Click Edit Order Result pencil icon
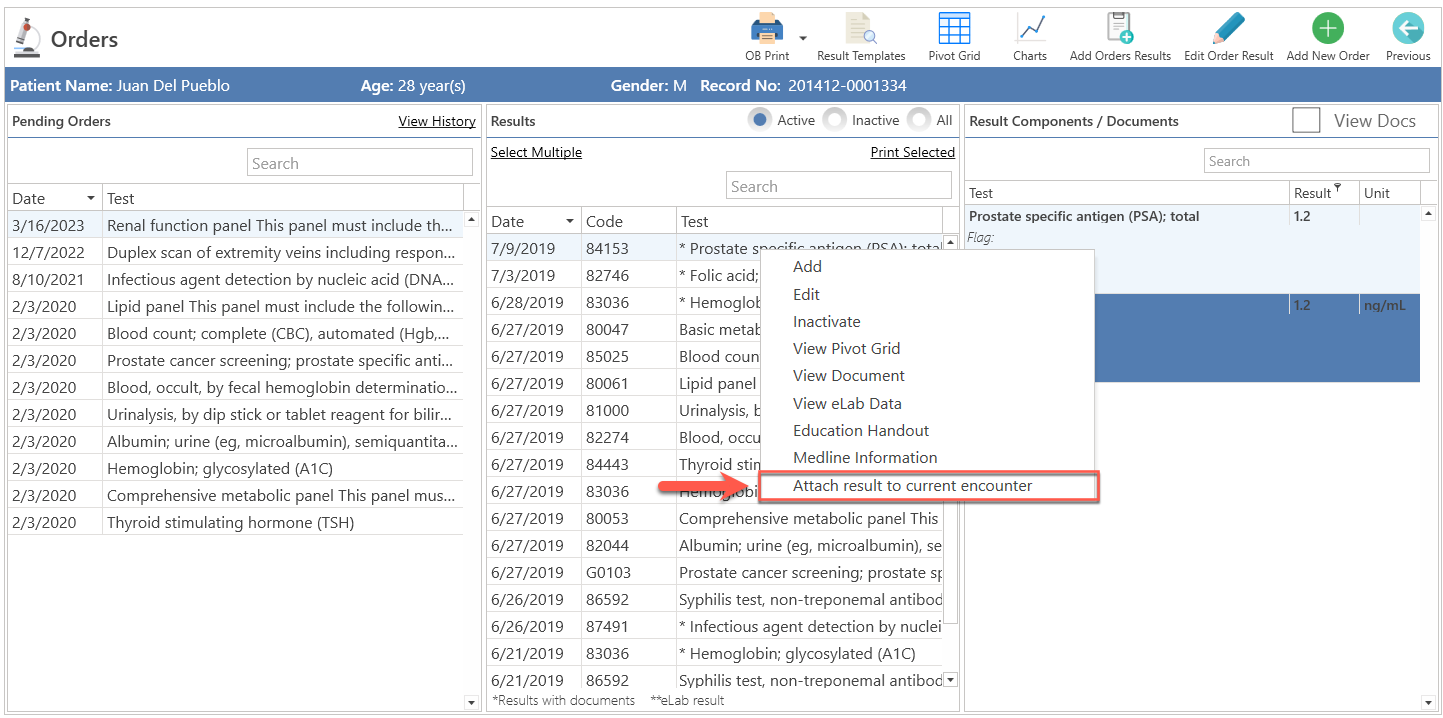 pyautogui.click(x=1228, y=29)
